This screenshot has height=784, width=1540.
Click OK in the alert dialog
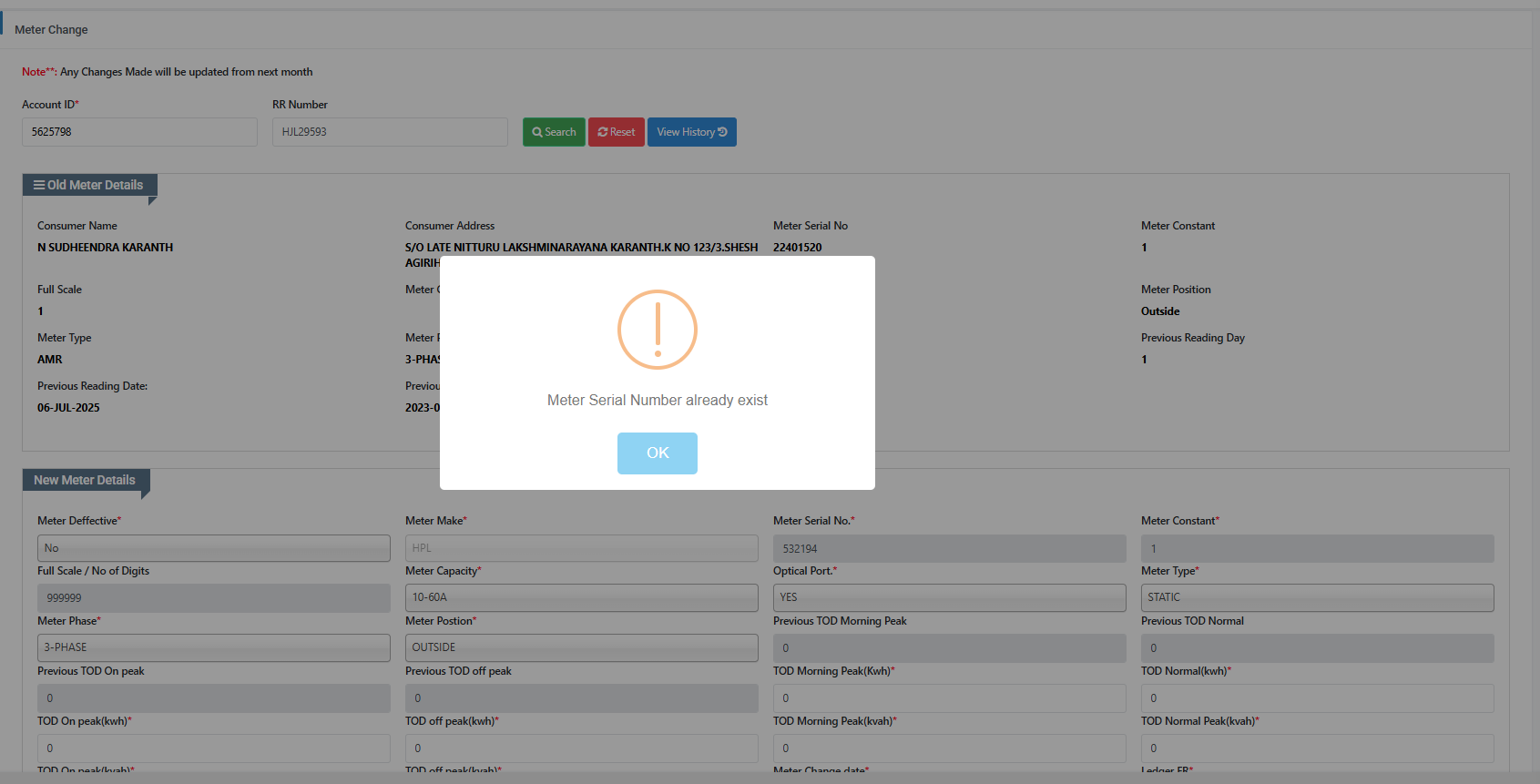point(657,453)
